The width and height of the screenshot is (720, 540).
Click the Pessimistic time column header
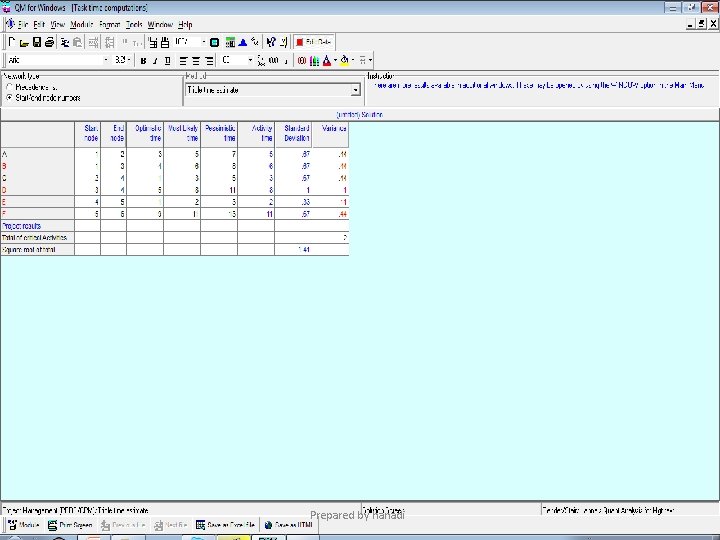tap(219, 134)
